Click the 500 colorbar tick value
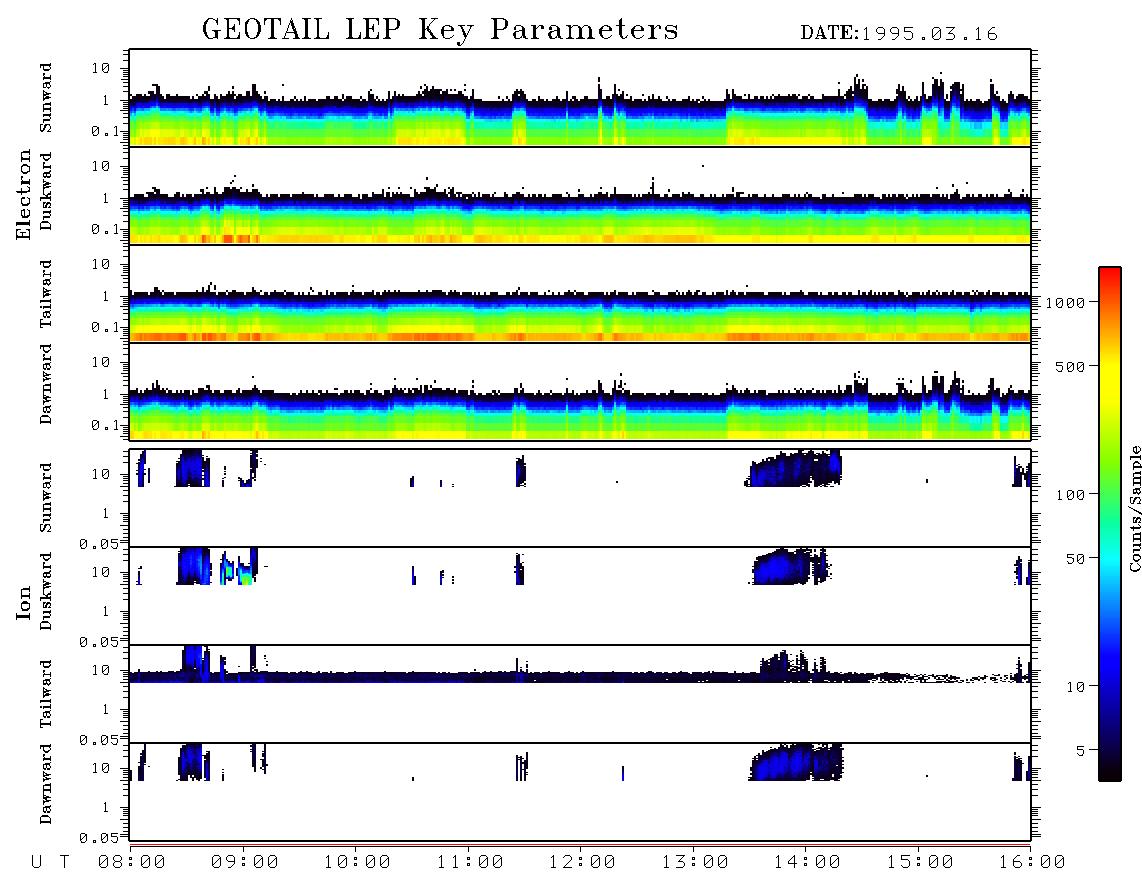Screen dimensions: 1142x880 point(1070,367)
